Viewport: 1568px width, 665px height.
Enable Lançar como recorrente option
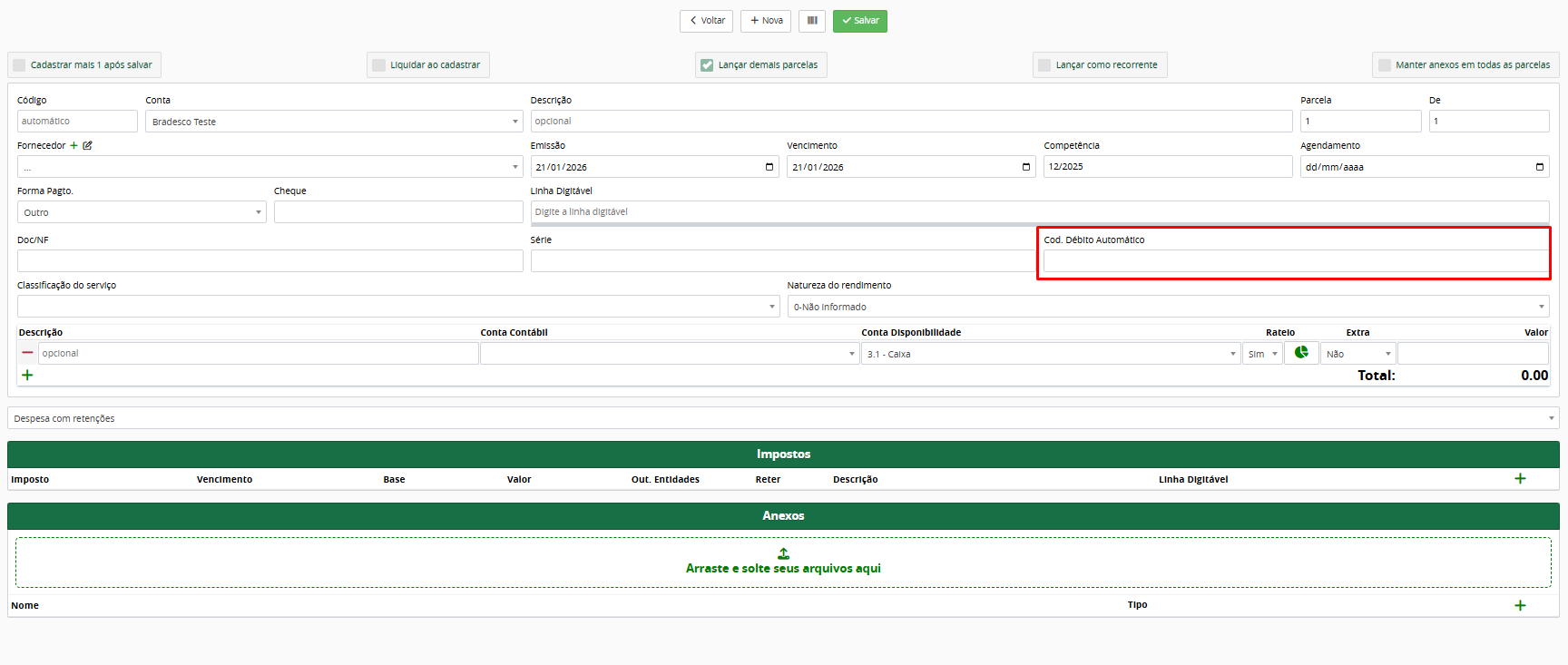(x=1044, y=65)
